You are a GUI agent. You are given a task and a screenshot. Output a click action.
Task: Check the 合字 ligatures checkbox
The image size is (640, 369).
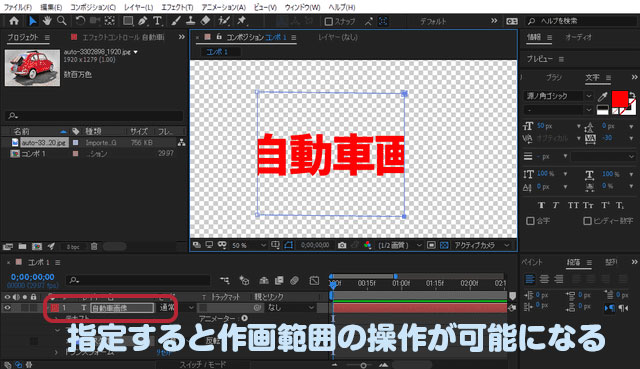530,221
